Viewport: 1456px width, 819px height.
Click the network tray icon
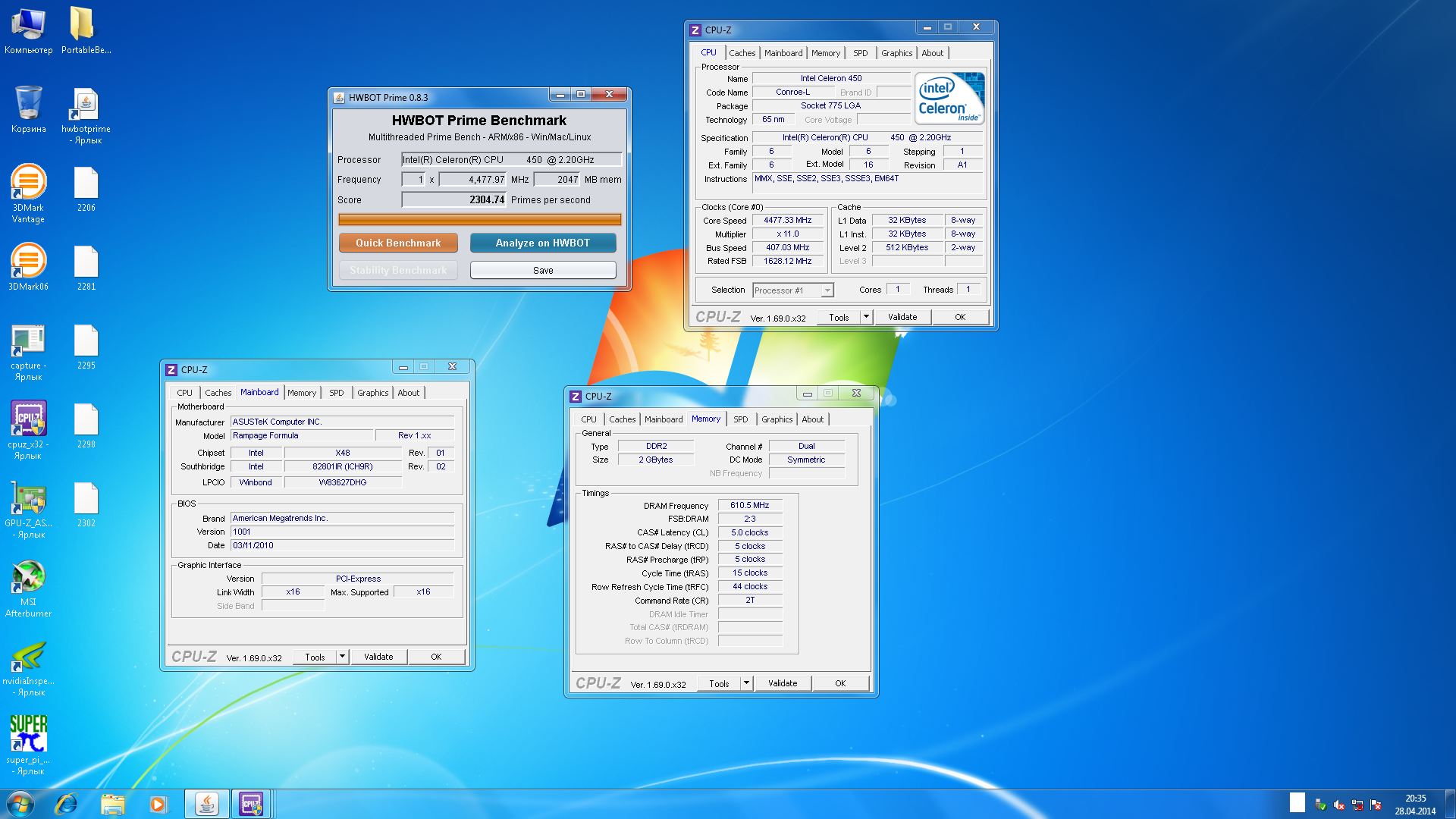(1357, 805)
